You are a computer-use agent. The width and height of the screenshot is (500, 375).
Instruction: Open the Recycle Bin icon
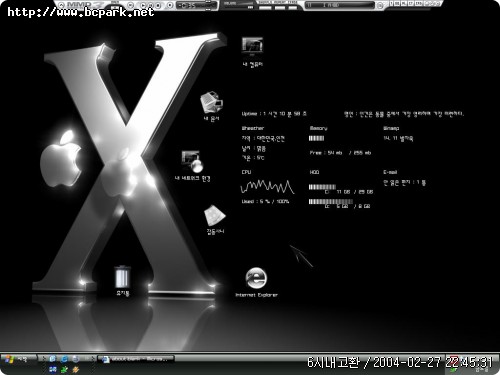tap(122, 281)
